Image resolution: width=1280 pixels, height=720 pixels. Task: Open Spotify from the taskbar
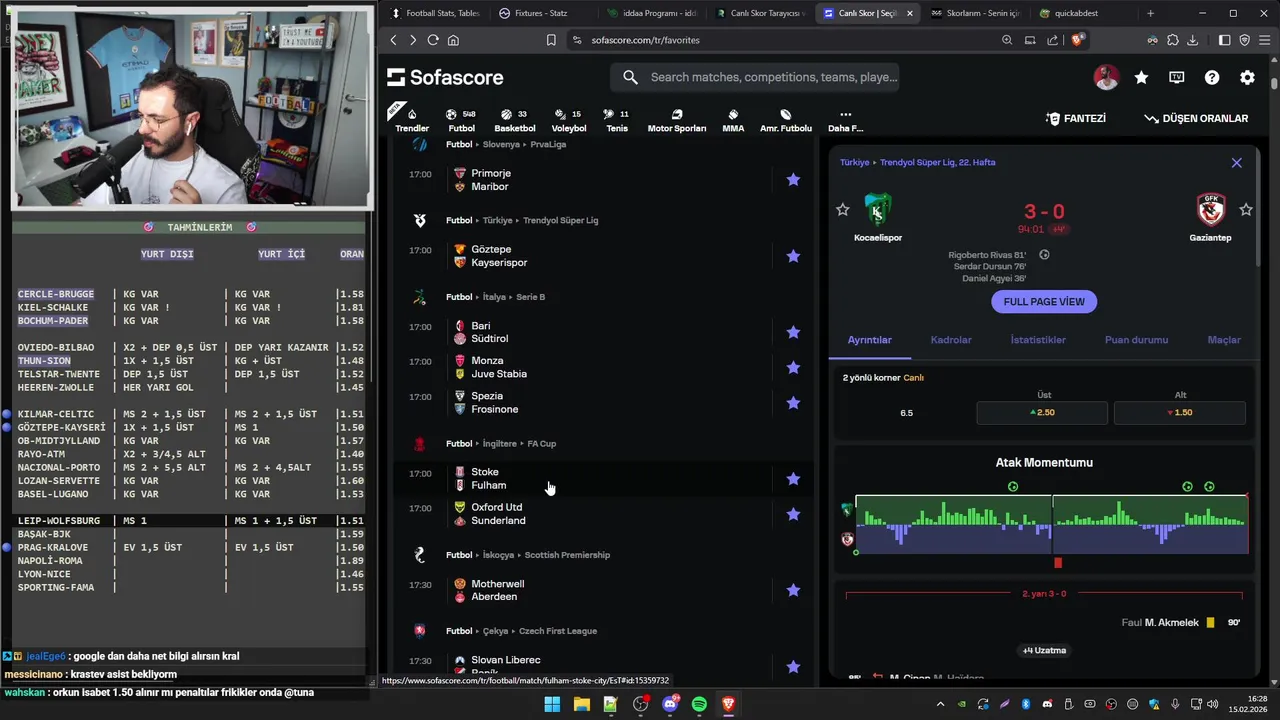click(x=699, y=704)
